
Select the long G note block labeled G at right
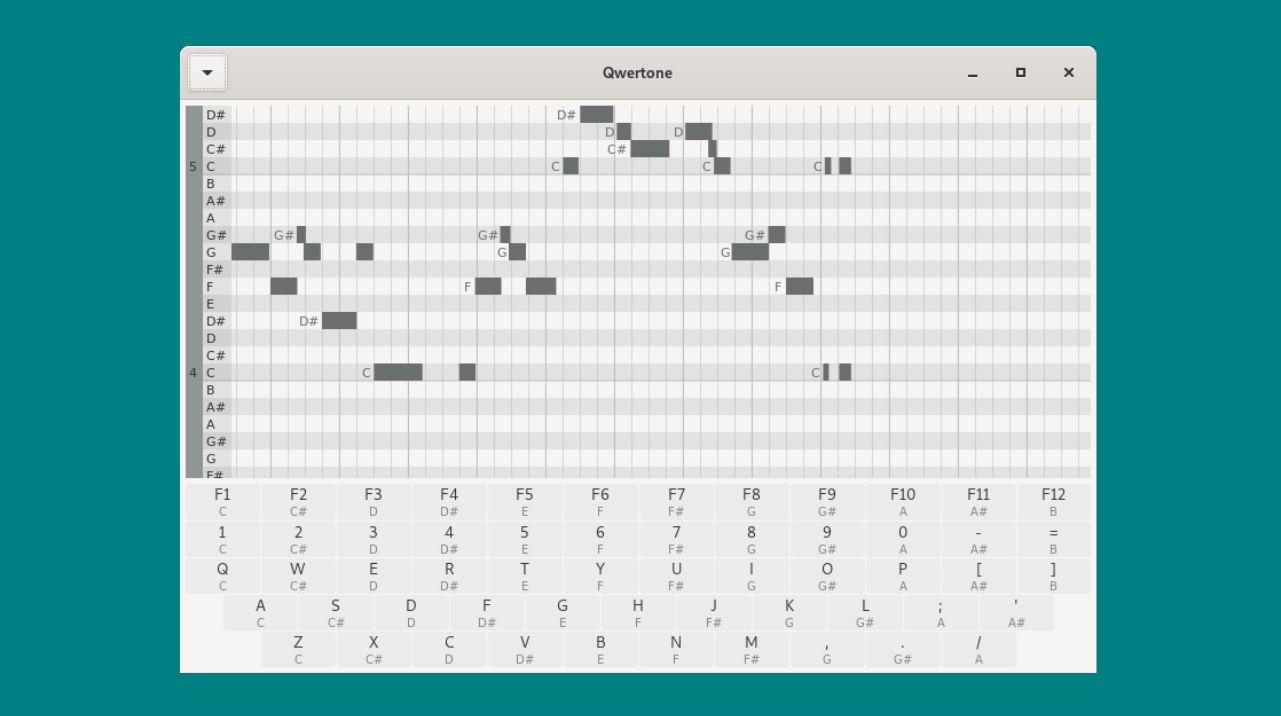[x=750, y=252]
